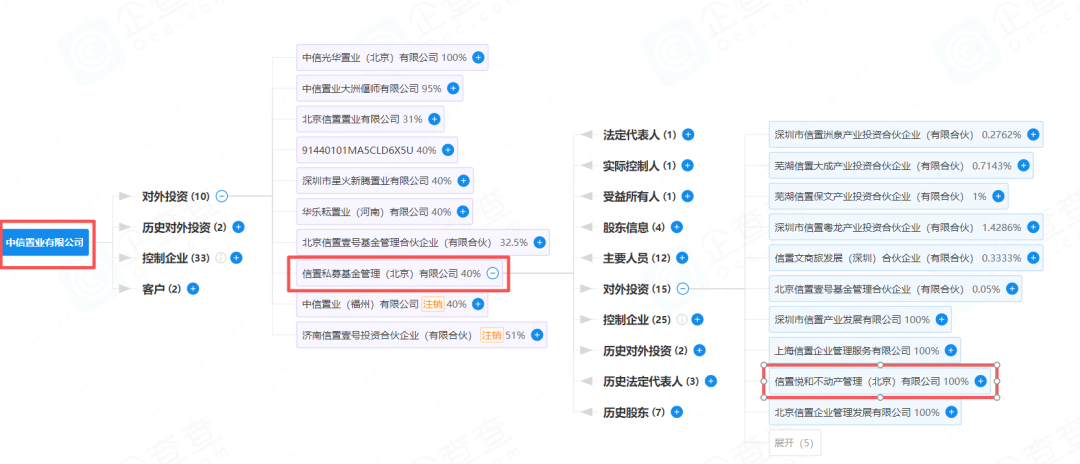Expand right 历史对外投资 (2) plus icon
The image size is (1080, 464).
(x=699, y=350)
